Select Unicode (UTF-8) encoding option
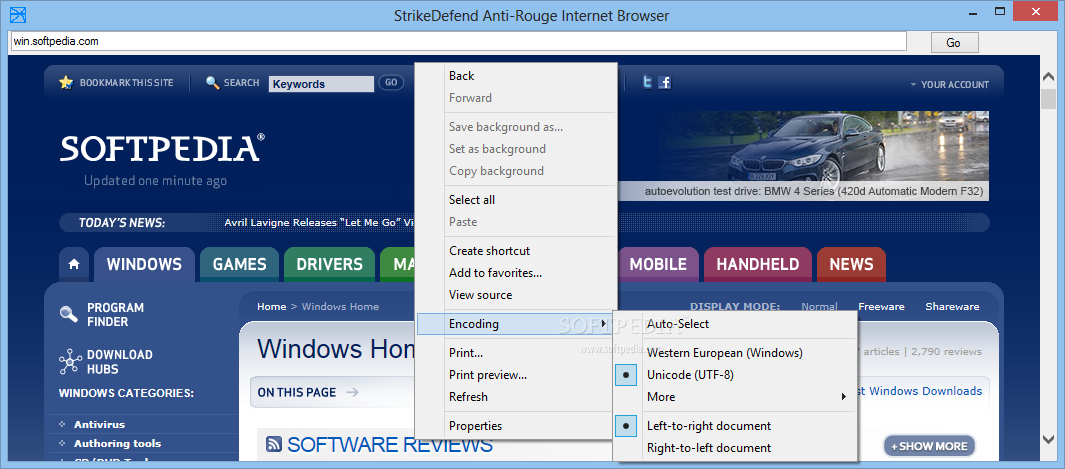Image resolution: width=1065 pixels, height=469 pixels. point(735,375)
